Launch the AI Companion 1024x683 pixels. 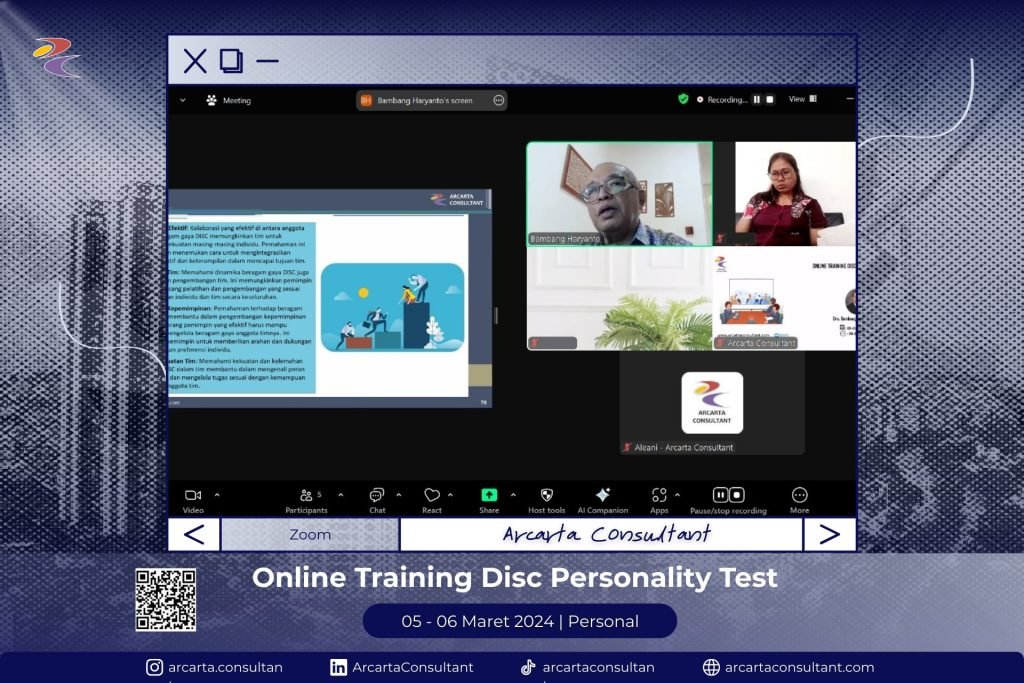(x=603, y=496)
